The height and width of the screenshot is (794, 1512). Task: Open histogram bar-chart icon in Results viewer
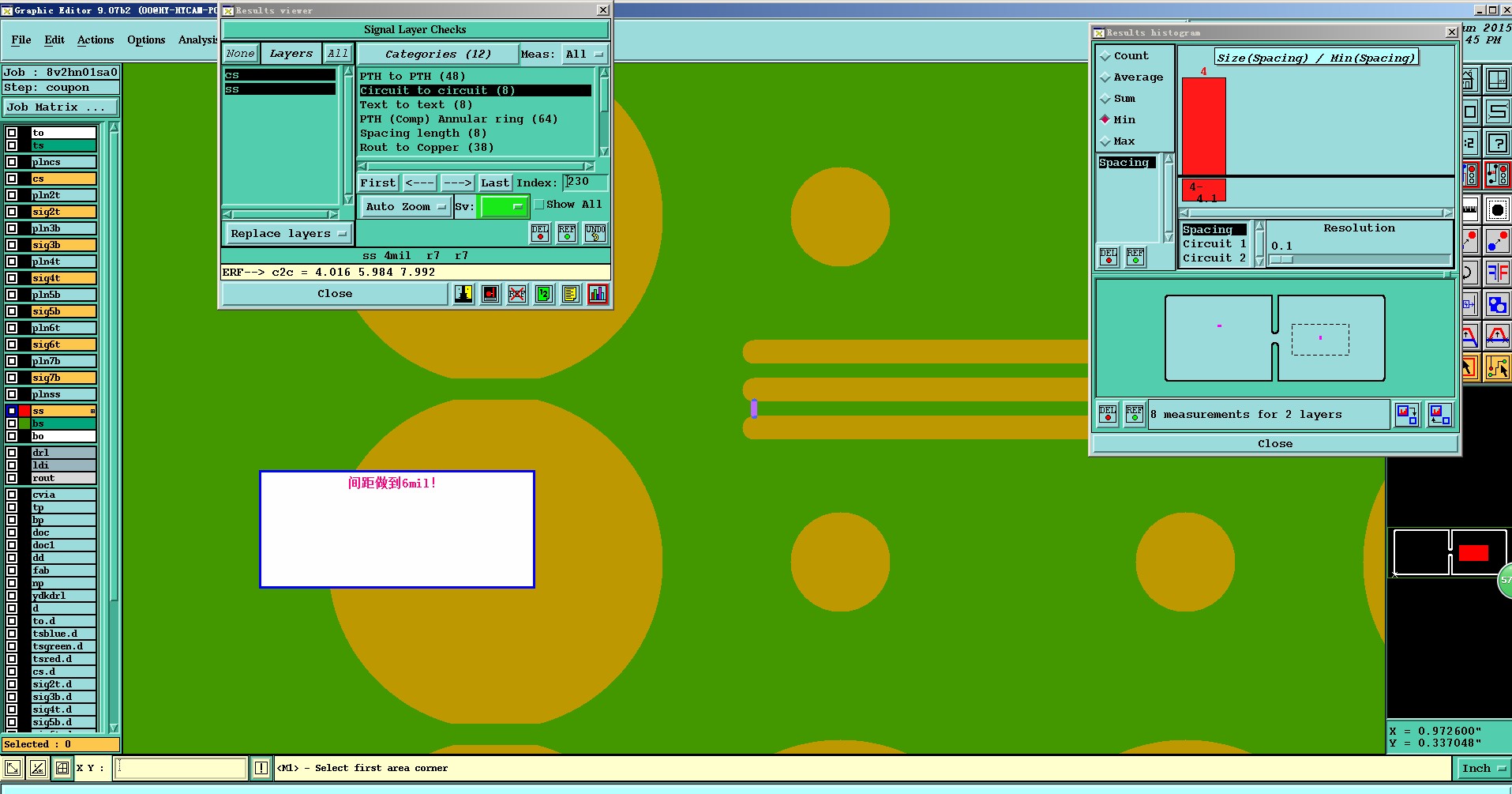click(598, 294)
